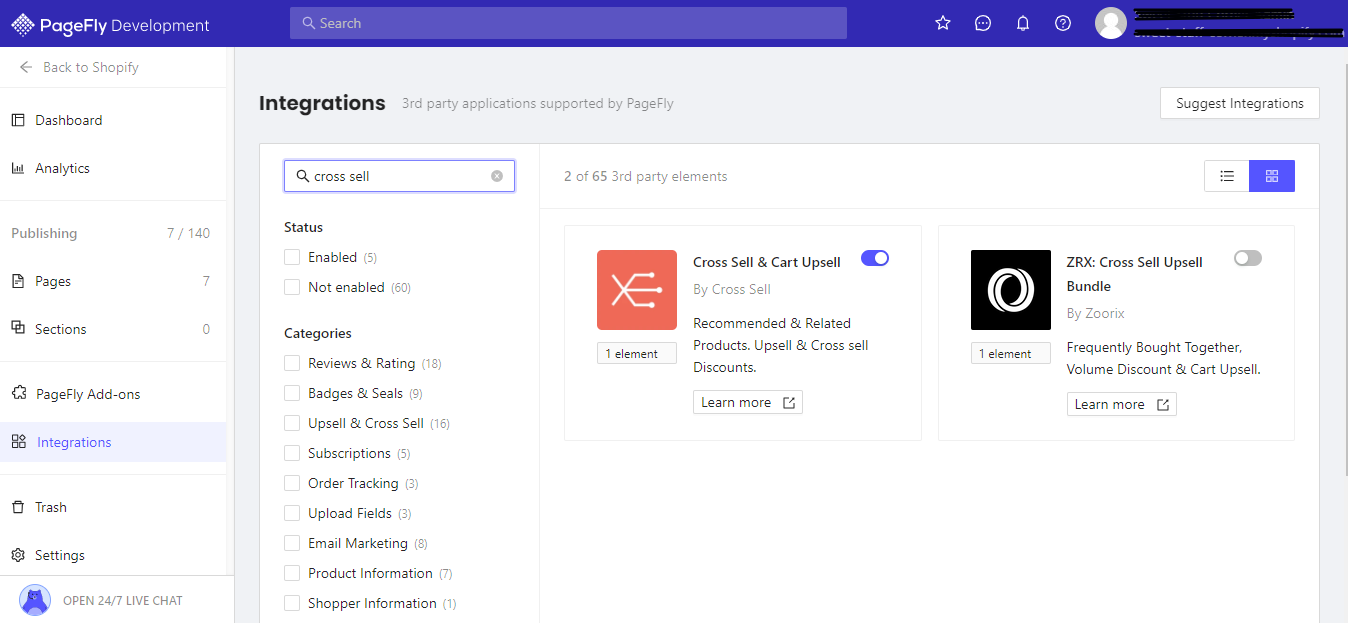Switch to list view layout
This screenshot has width=1348, height=623.
1227,176
